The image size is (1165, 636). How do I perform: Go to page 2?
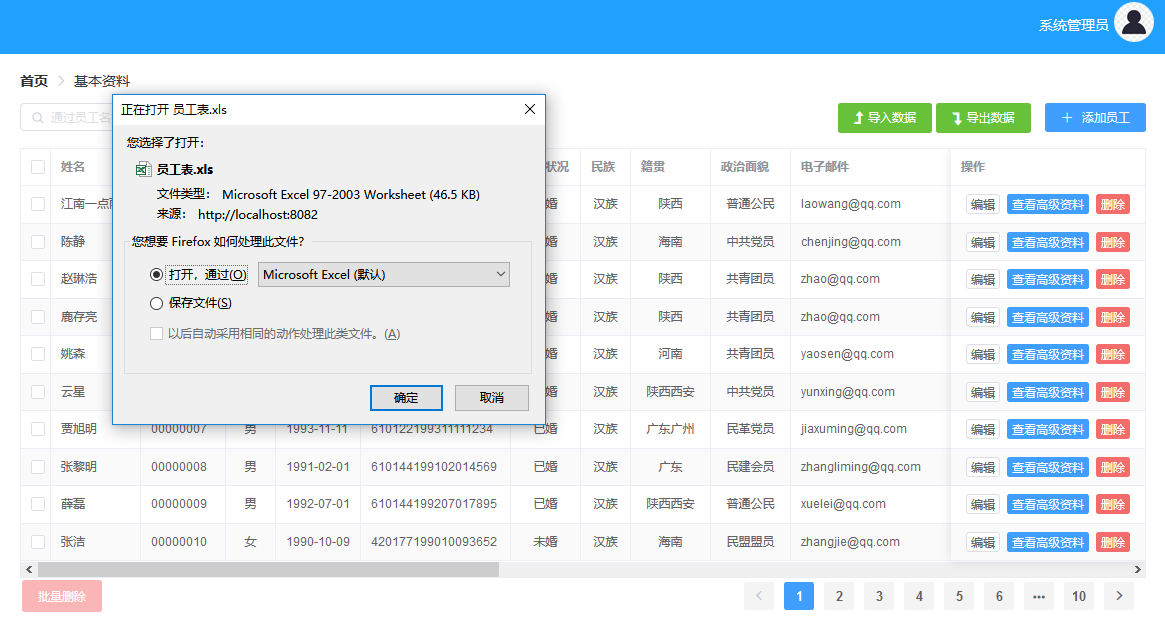(x=839, y=596)
